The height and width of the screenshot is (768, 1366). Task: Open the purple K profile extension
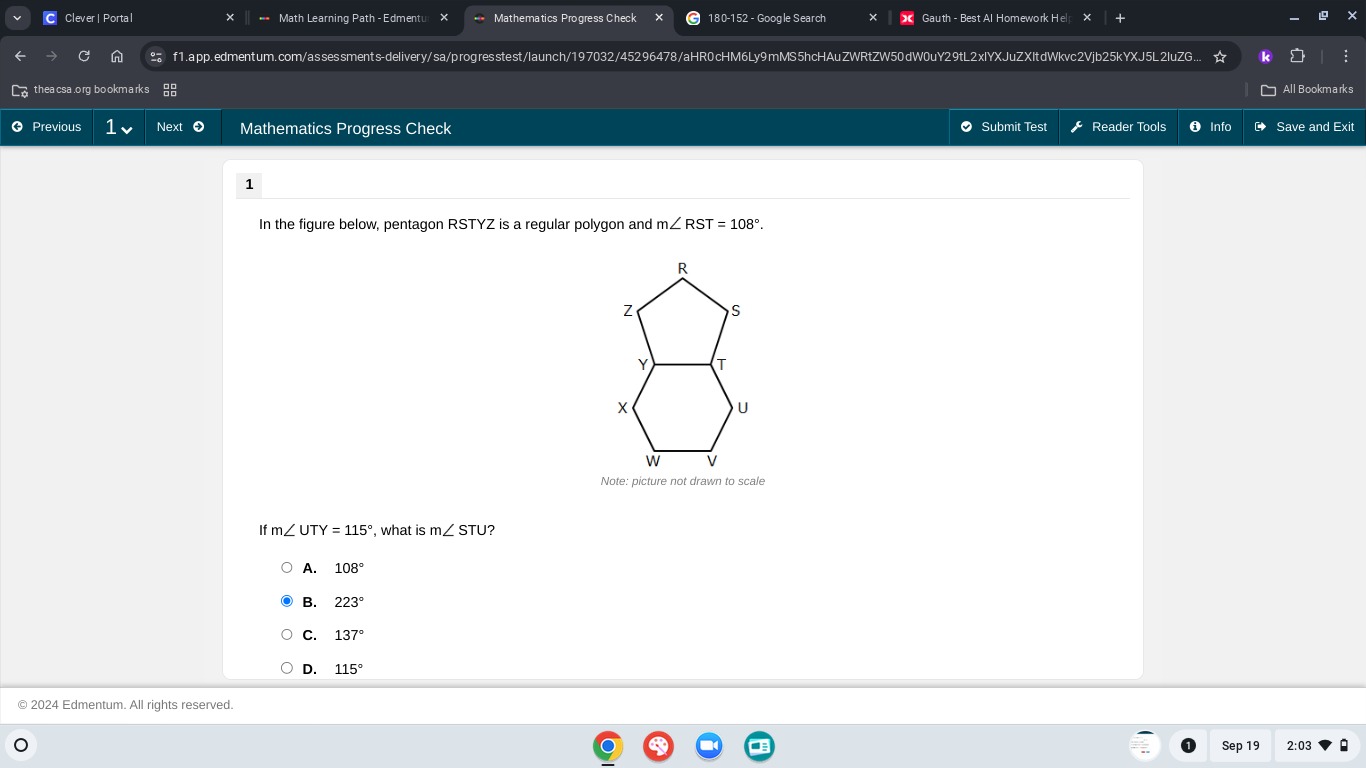click(1265, 56)
